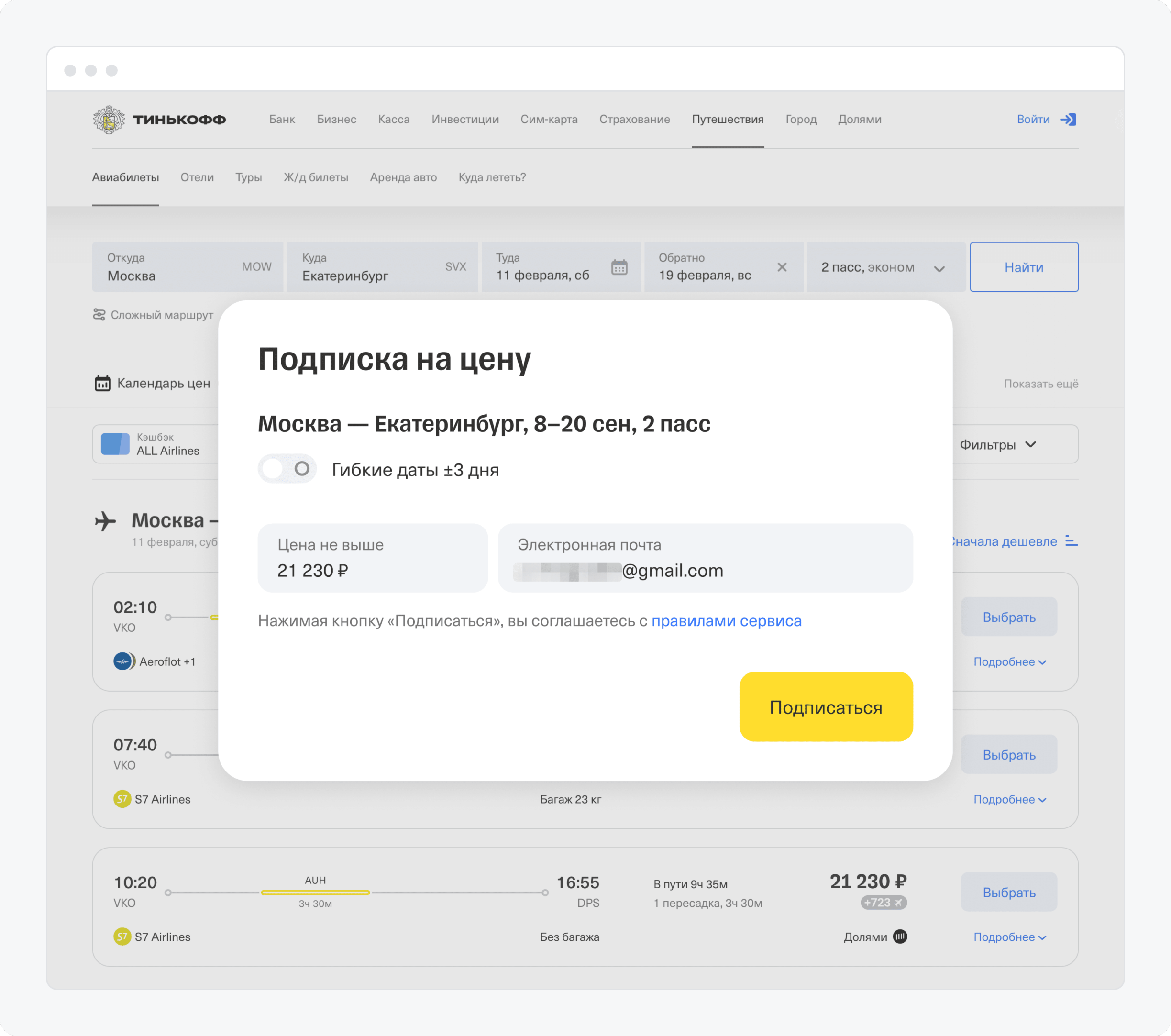Switch to the Аренда авто tab
Image resolution: width=1171 pixels, height=1036 pixels.
[x=403, y=177]
